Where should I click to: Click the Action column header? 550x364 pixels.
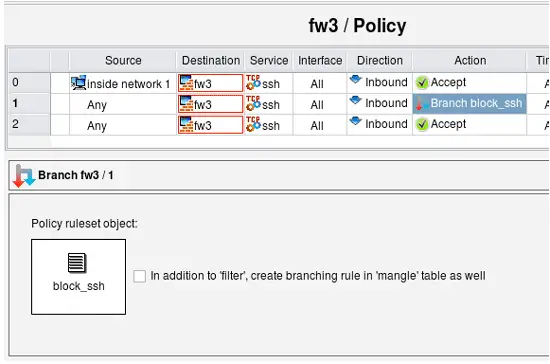470,60
